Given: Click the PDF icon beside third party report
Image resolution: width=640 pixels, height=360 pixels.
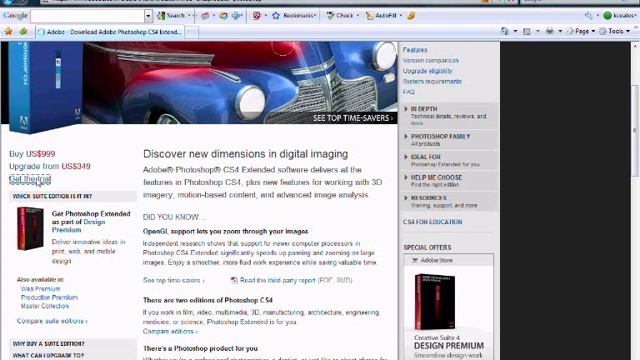Looking at the screenshot, I should 234,280.
